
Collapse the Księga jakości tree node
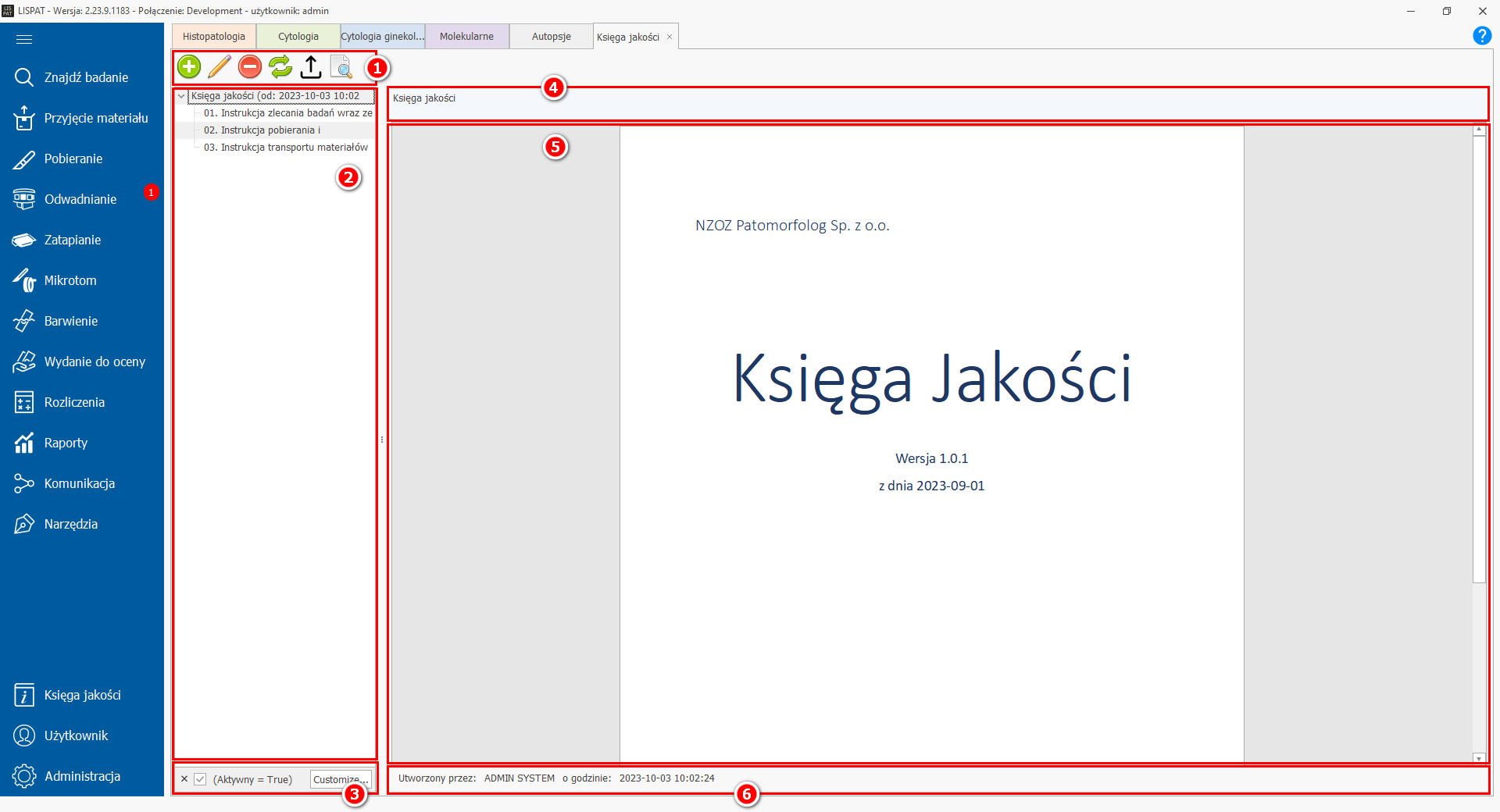tap(181, 96)
